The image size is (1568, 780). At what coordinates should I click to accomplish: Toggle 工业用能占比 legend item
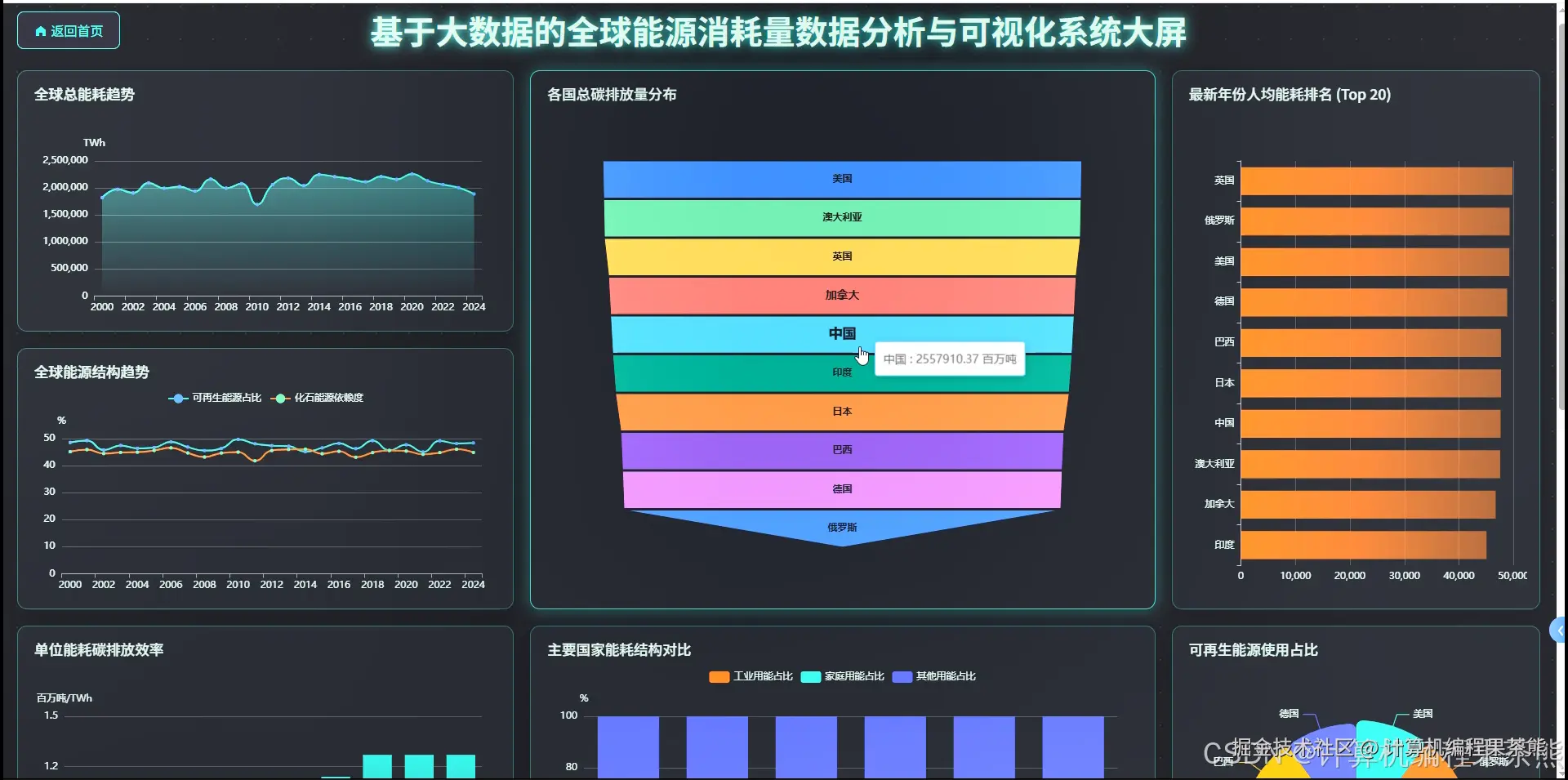pos(751,676)
